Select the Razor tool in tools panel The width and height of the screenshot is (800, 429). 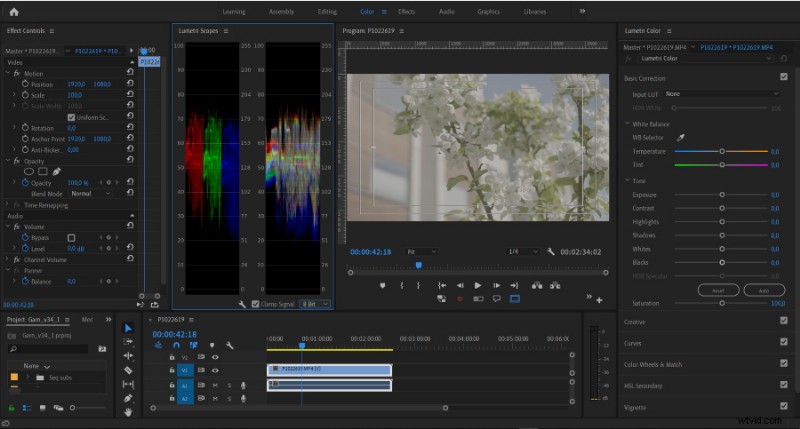128,369
